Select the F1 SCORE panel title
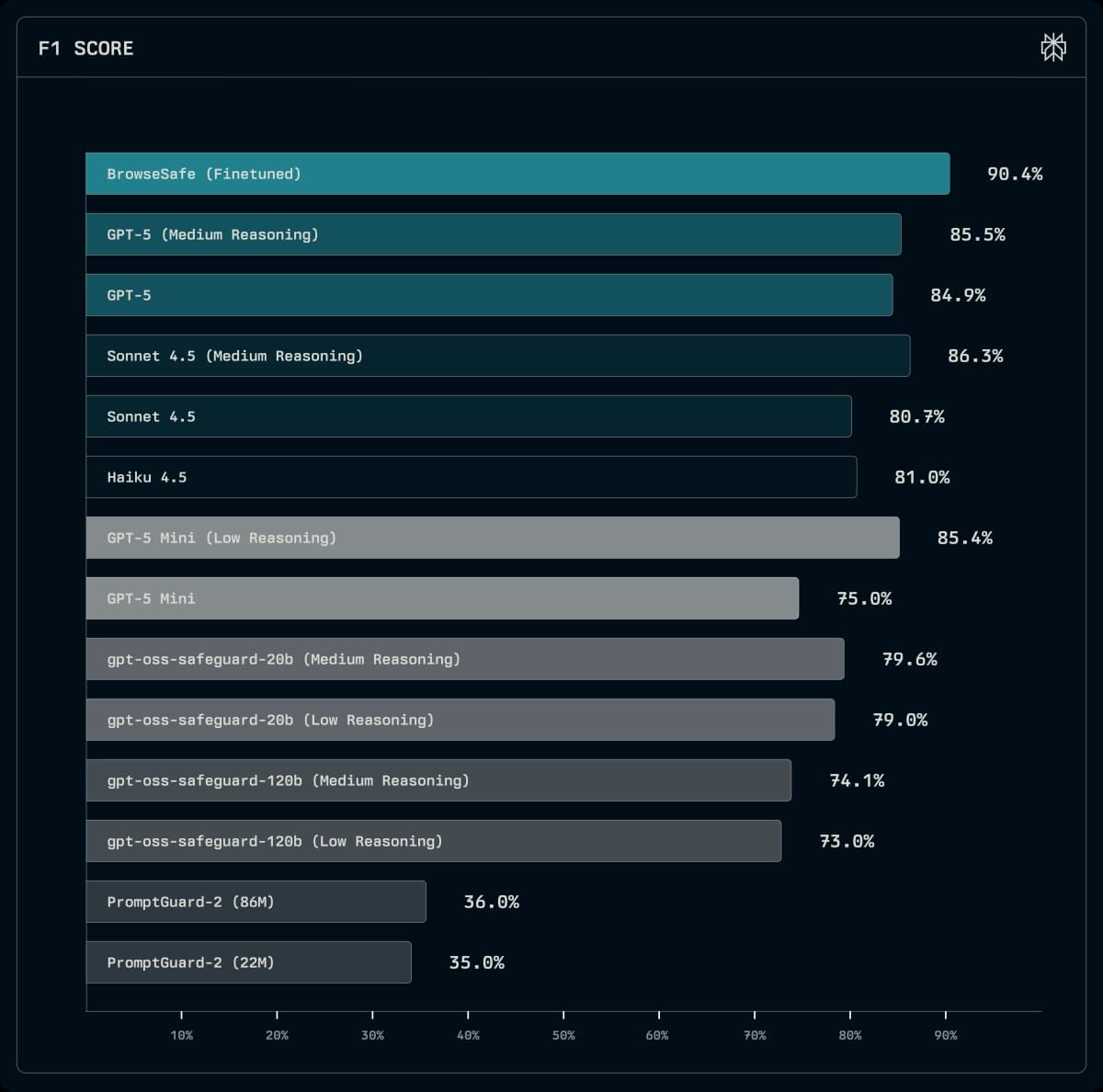This screenshot has height=1092, width=1103. 85,48
